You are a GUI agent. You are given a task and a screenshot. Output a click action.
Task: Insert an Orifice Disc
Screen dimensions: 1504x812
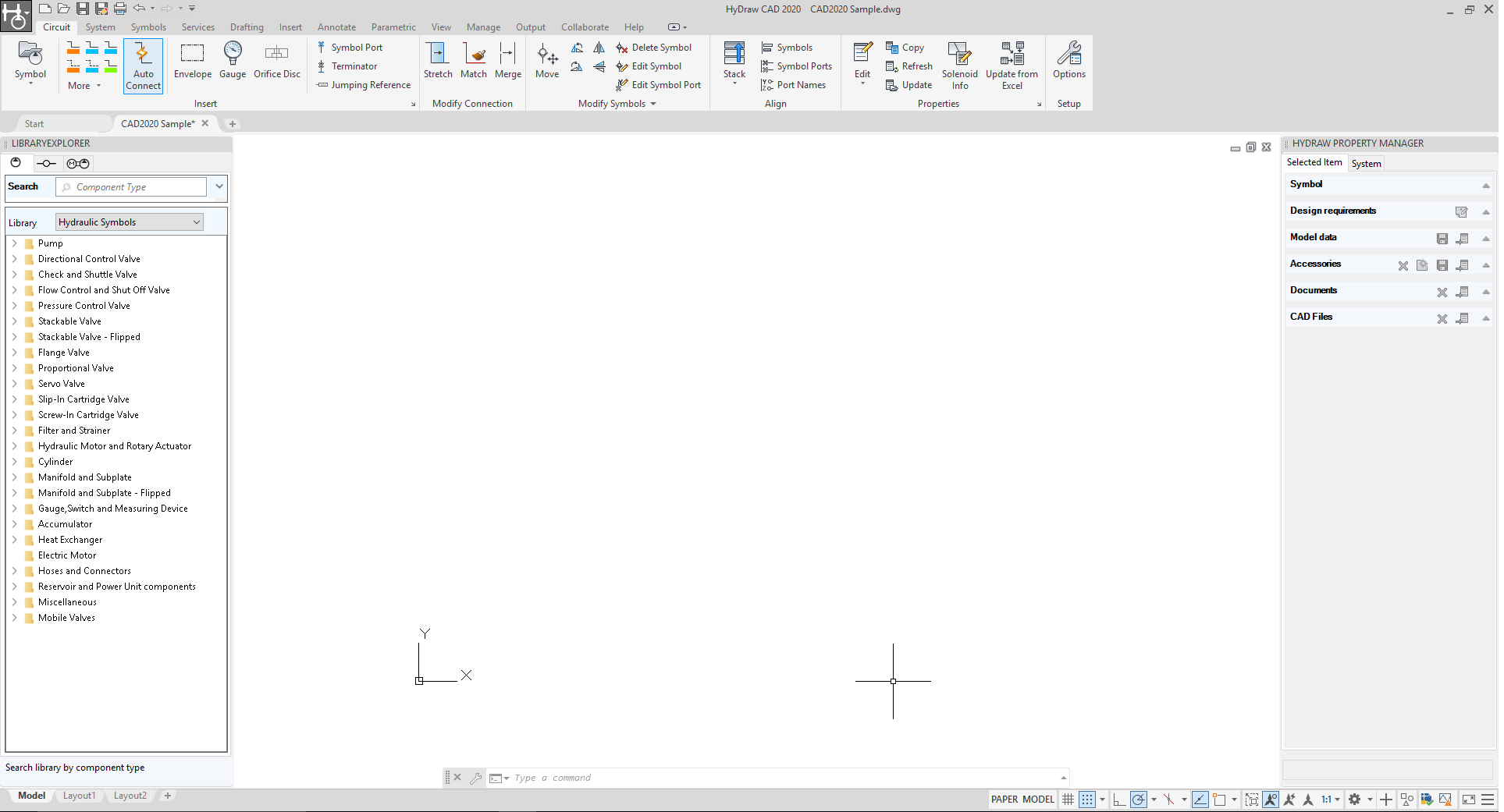coord(276,60)
